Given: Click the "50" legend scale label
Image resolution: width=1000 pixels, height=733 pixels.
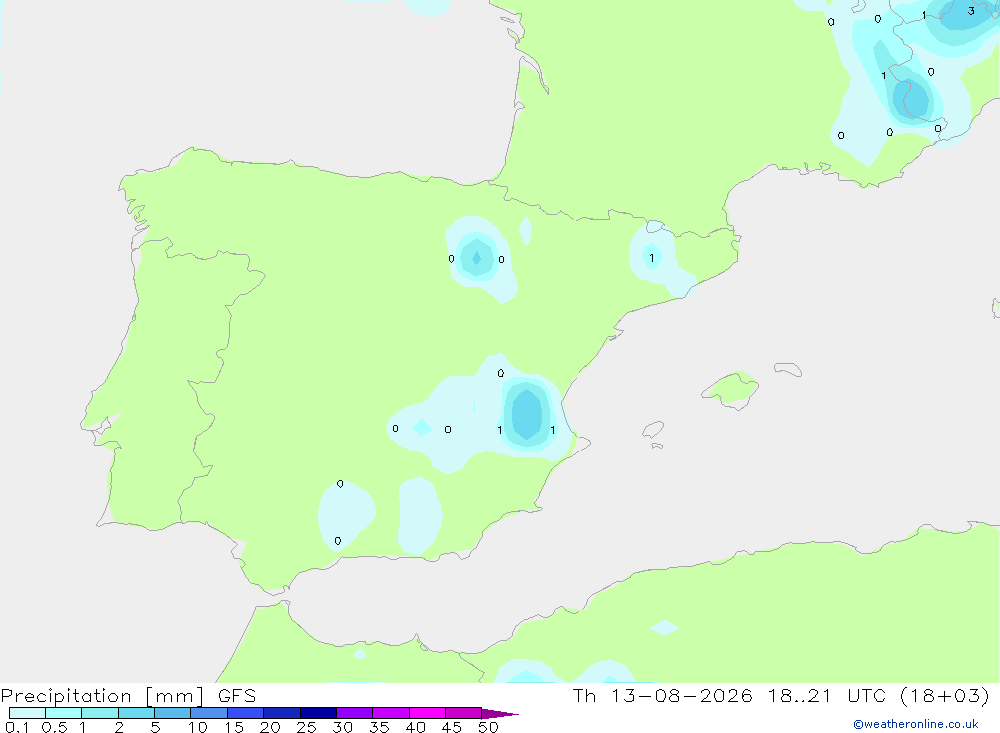Looking at the screenshot, I should tap(488, 727).
